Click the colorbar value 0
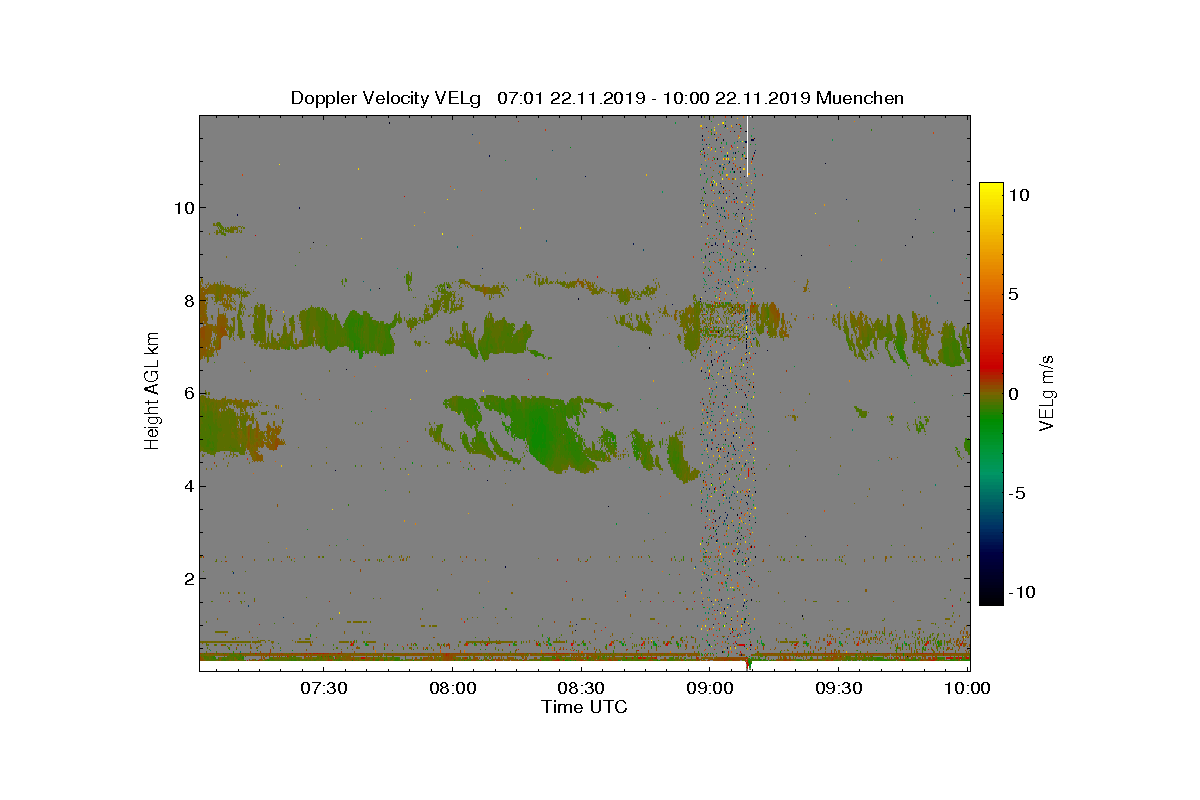Viewport: 1200px width, 800px height. coord(1013,394)
